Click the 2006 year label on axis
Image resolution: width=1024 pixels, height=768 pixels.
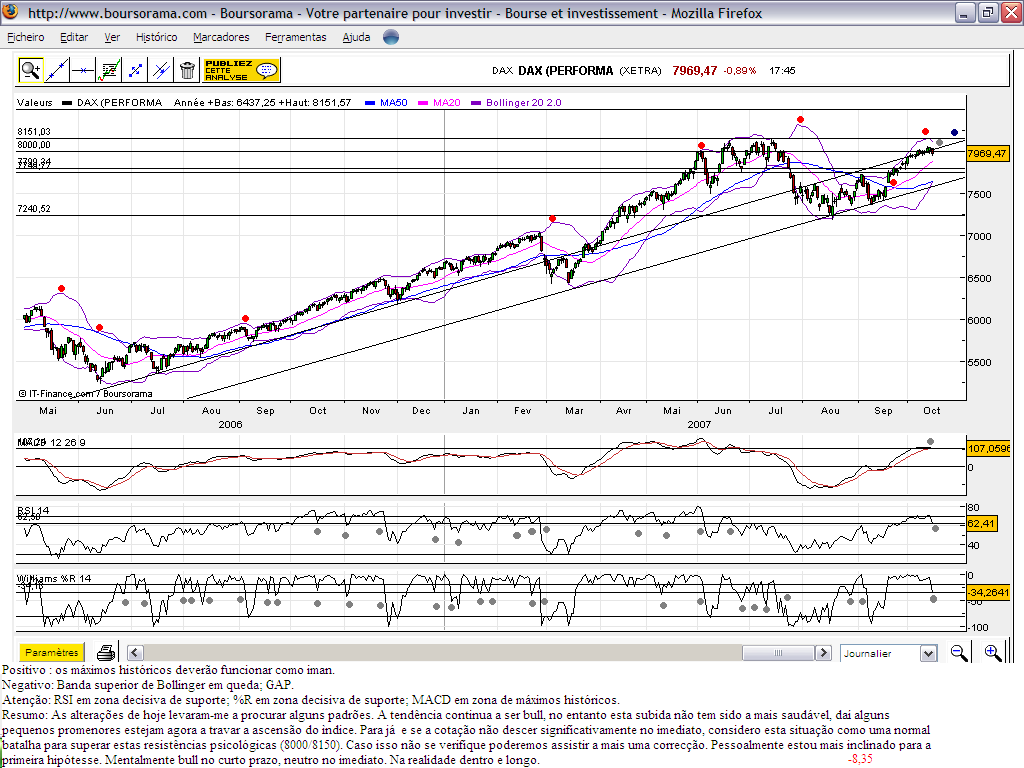pos(230,424)
